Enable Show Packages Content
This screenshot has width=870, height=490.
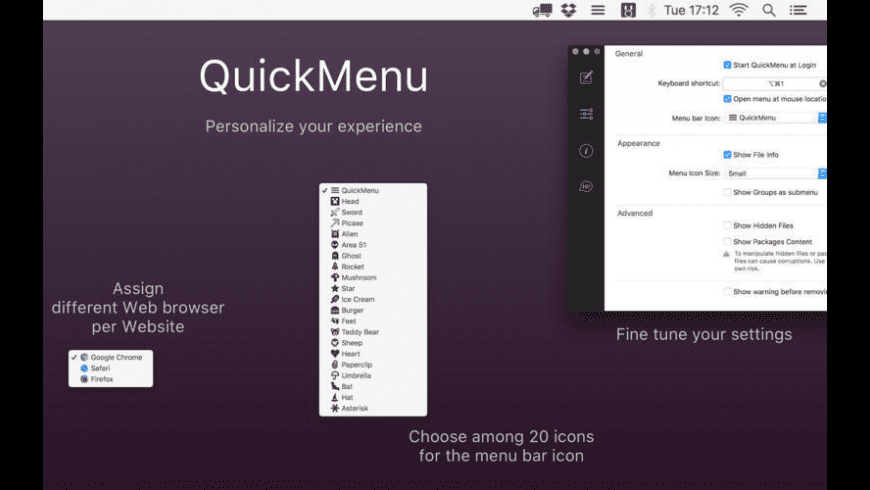click(x=727, y=241)
